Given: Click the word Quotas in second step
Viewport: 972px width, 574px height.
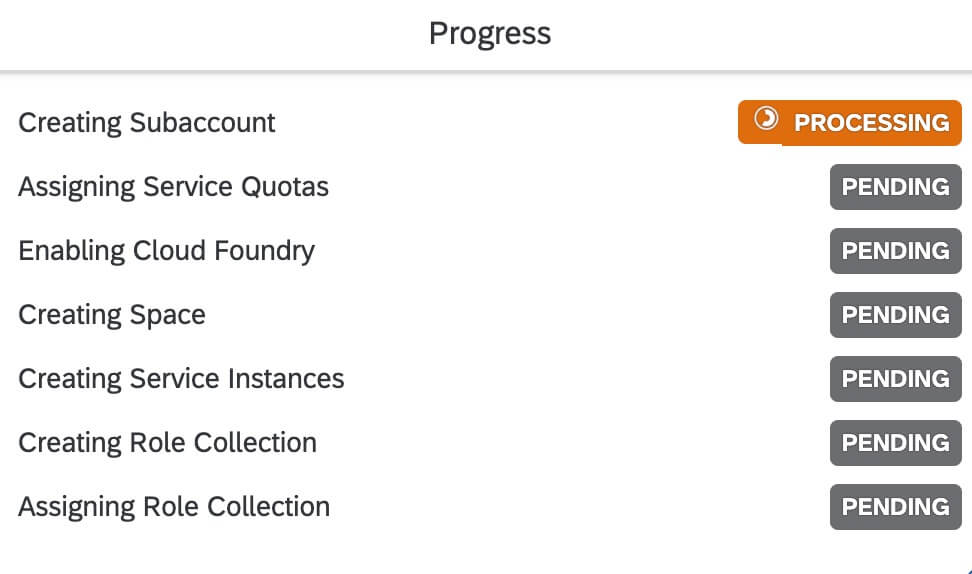Looking at the screenshot, I should pyautogui.click(x=285, y=187).
